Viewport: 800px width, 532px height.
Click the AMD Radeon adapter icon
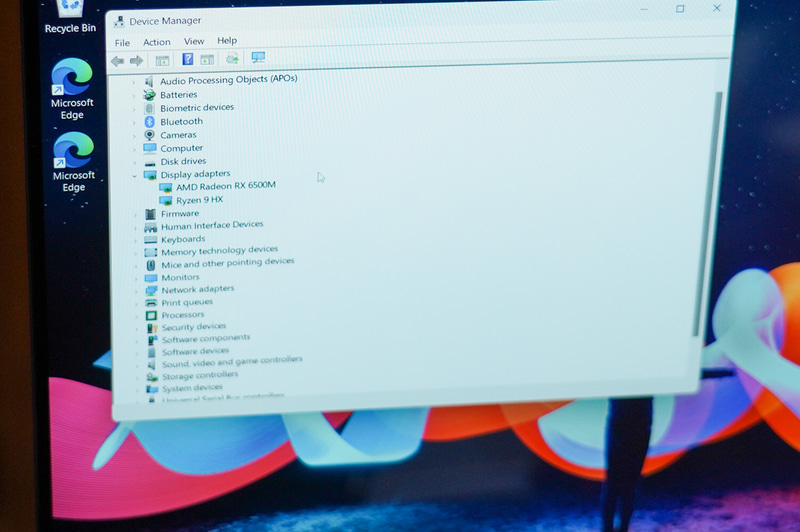pos(165,188)
